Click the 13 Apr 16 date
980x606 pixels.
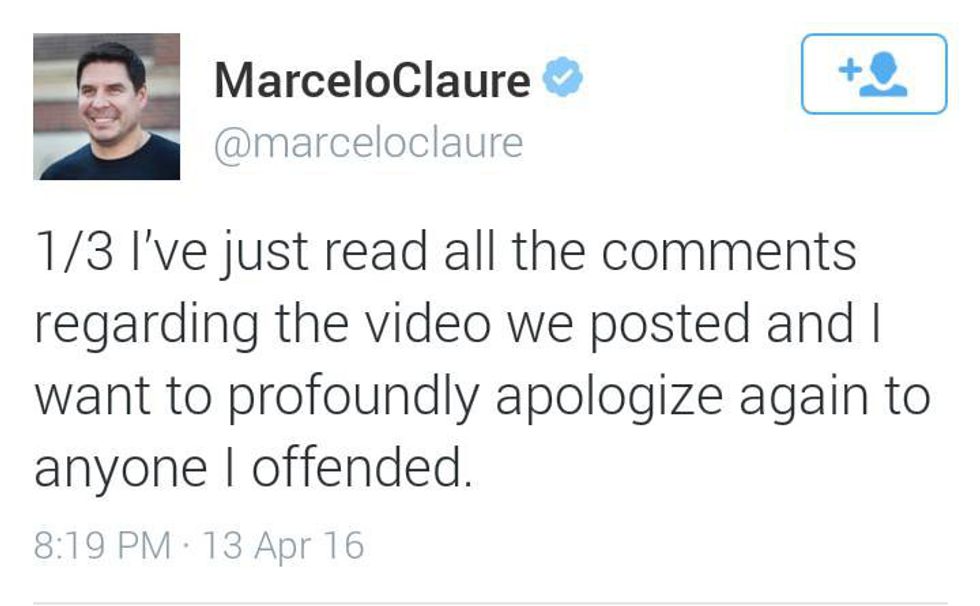tap(283, 545)
